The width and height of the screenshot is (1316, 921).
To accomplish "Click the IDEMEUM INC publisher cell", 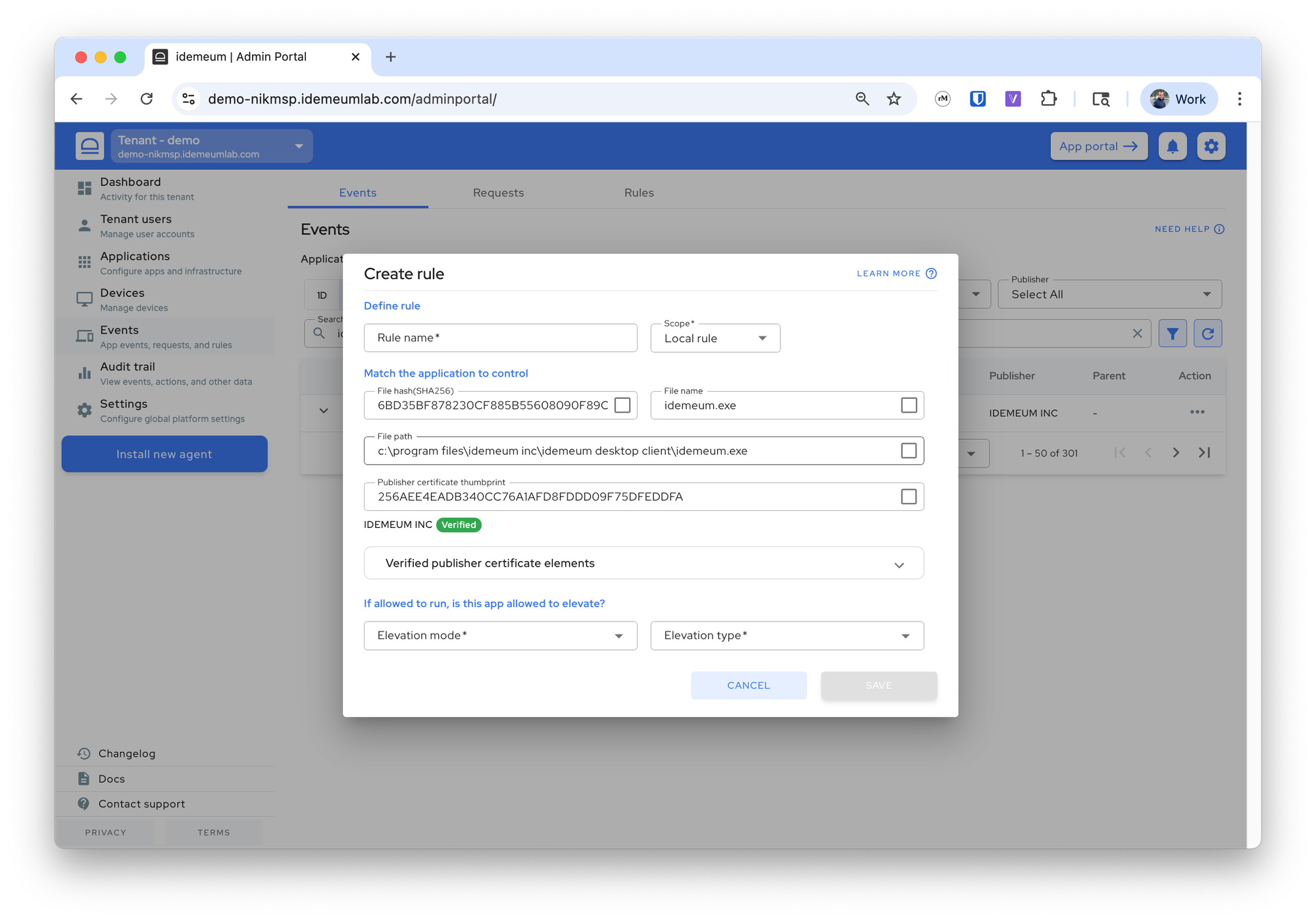I will pyautogui.click(x=1023, y=413).
